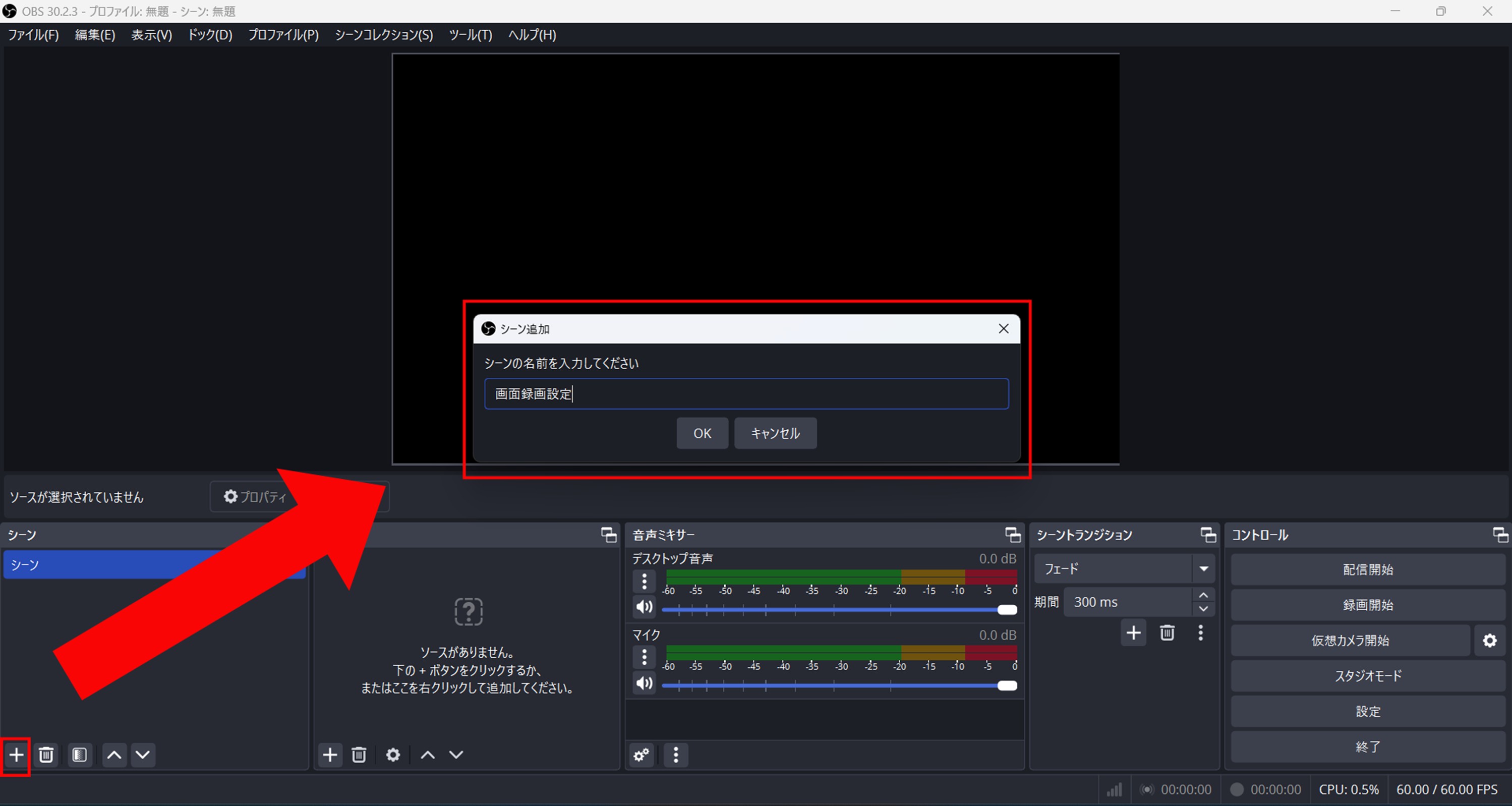Mute the デスクトップ音声 speaker
1512x806 pixels.
pyautogui.click(x=644, y=606)
